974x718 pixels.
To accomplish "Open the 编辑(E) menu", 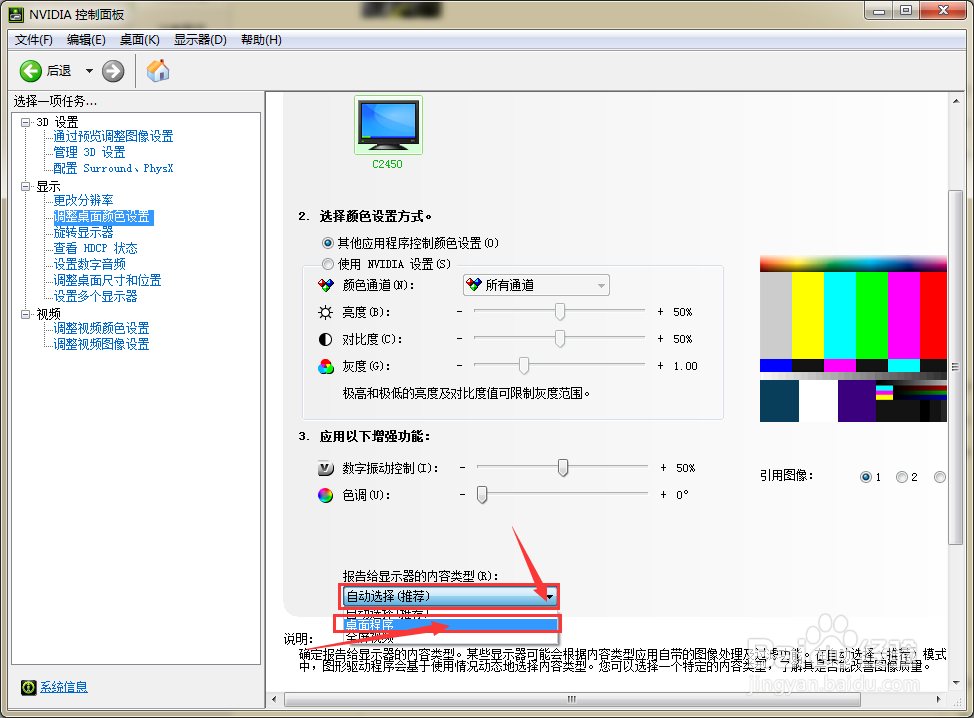I will click(x=86, y=40).
